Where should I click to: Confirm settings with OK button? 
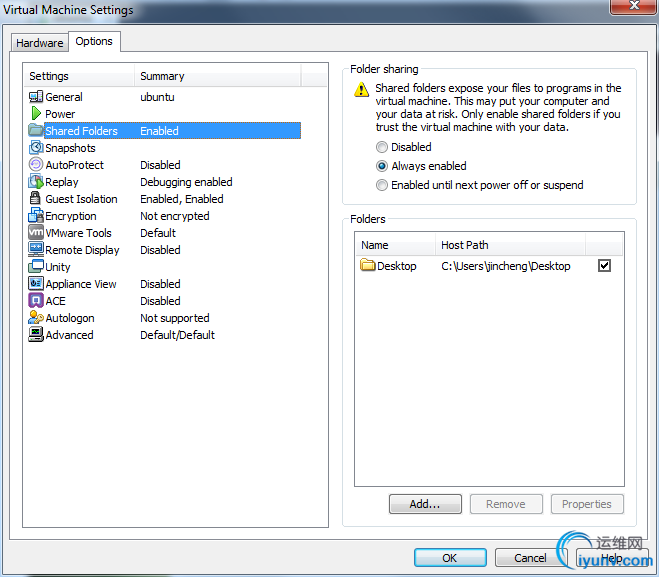tap(450, 558)
